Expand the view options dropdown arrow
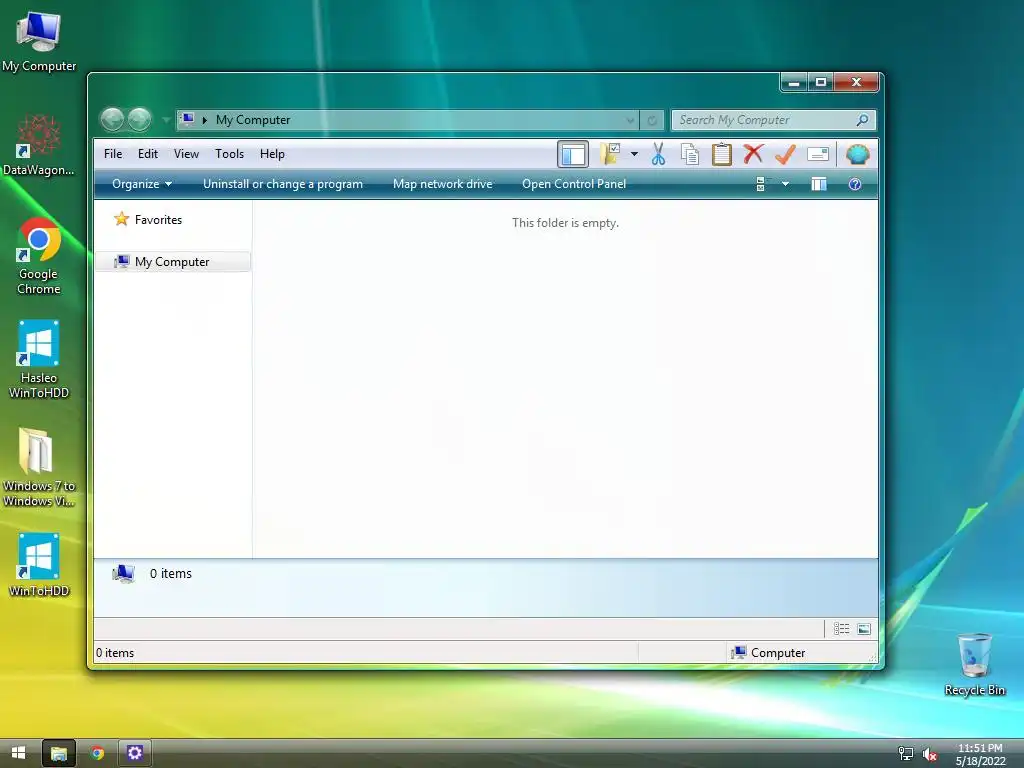The width and height of the screenshot is (1024, 768). point(786,184)
